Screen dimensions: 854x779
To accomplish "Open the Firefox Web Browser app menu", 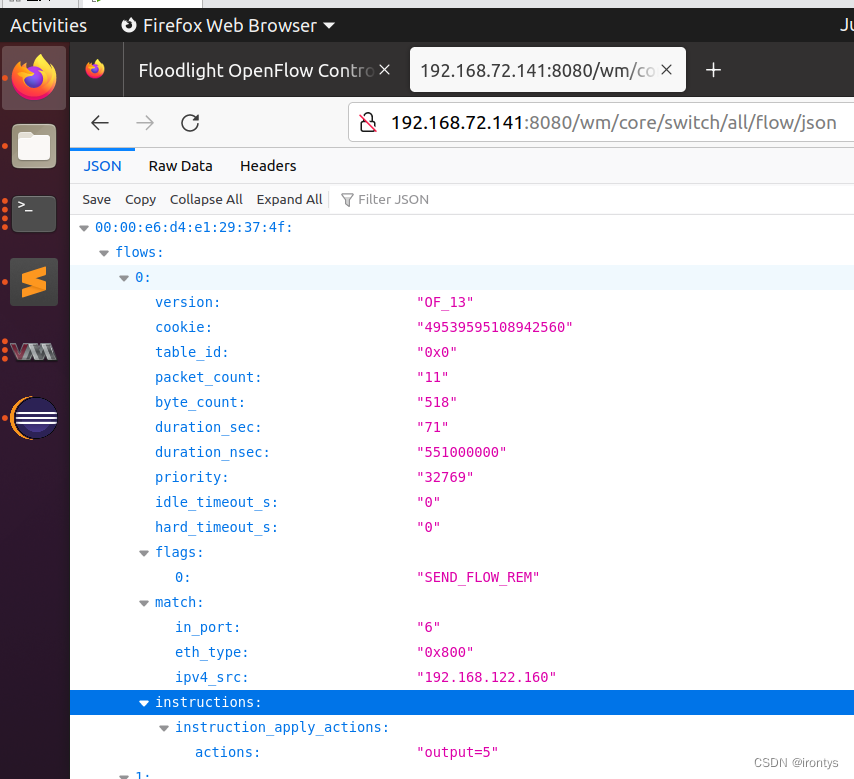I will click(228, 26).
